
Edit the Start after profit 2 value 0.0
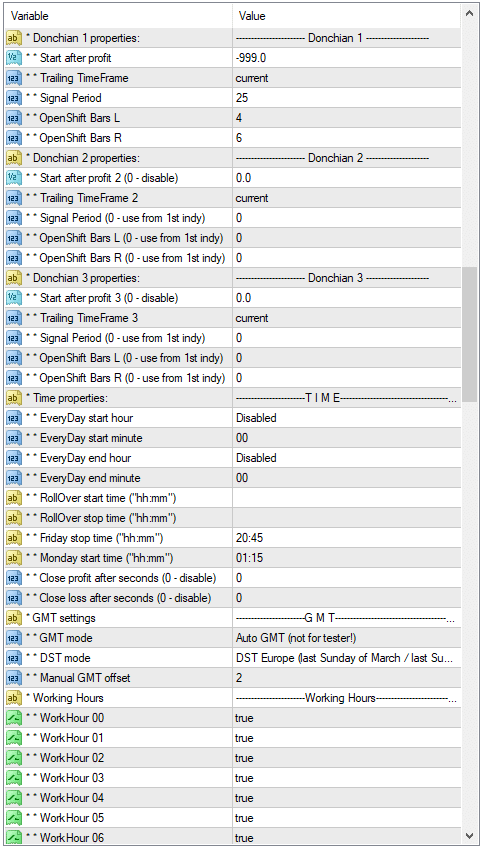pos(347,178)
